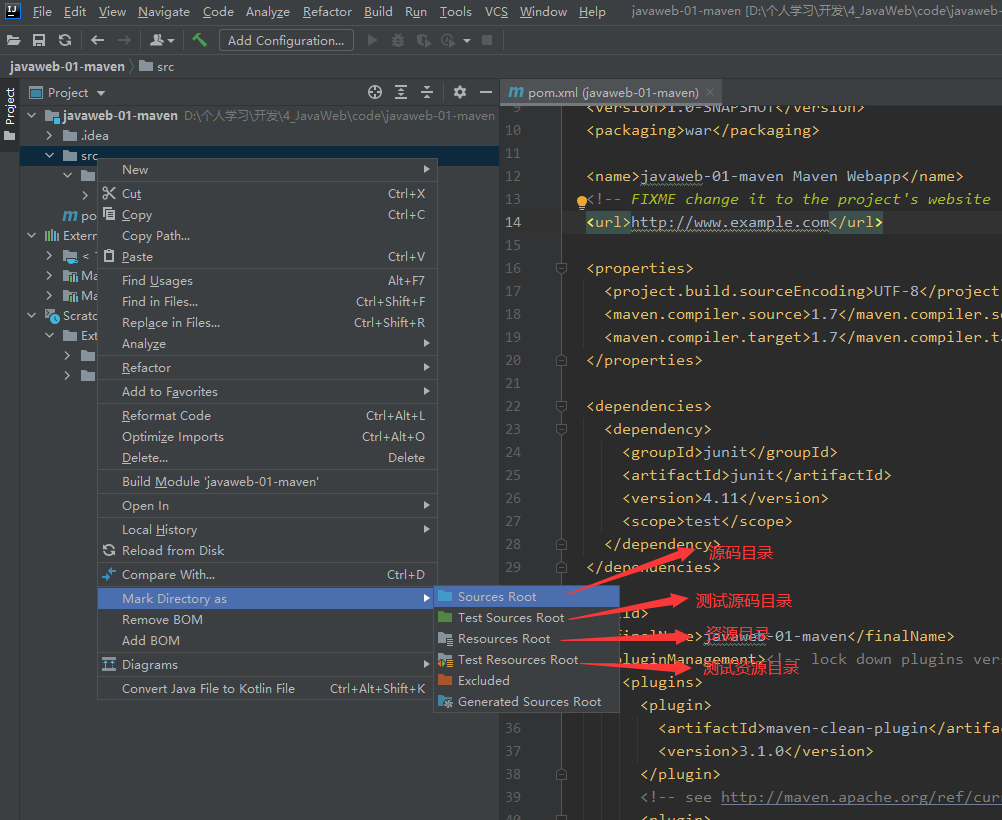The image size is (1002, 820).
Task: Click the user profile dropdown icon in toolbar
Action: 162,40
